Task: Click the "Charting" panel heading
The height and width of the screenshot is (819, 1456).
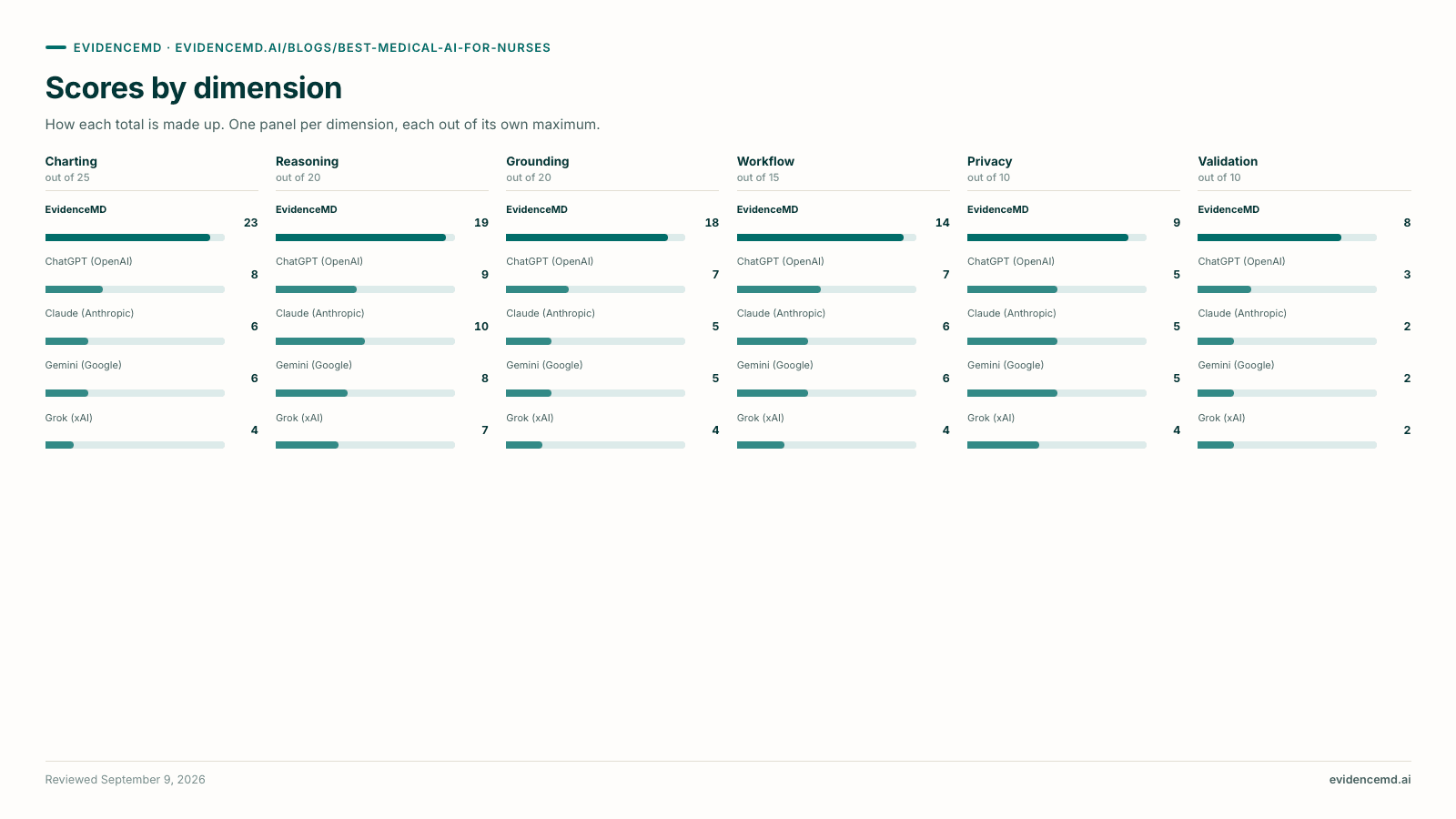Action: [x=71, y=161]
